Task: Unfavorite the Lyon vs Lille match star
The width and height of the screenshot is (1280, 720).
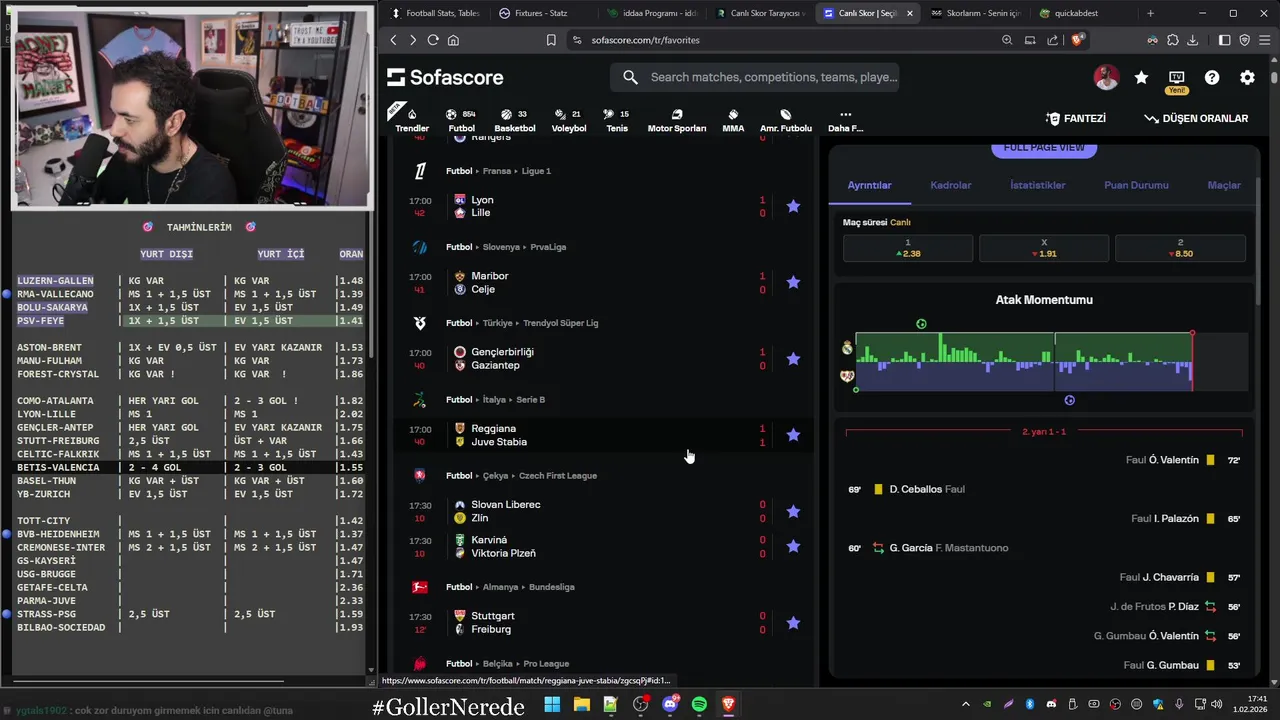Action: pos(793,206)
